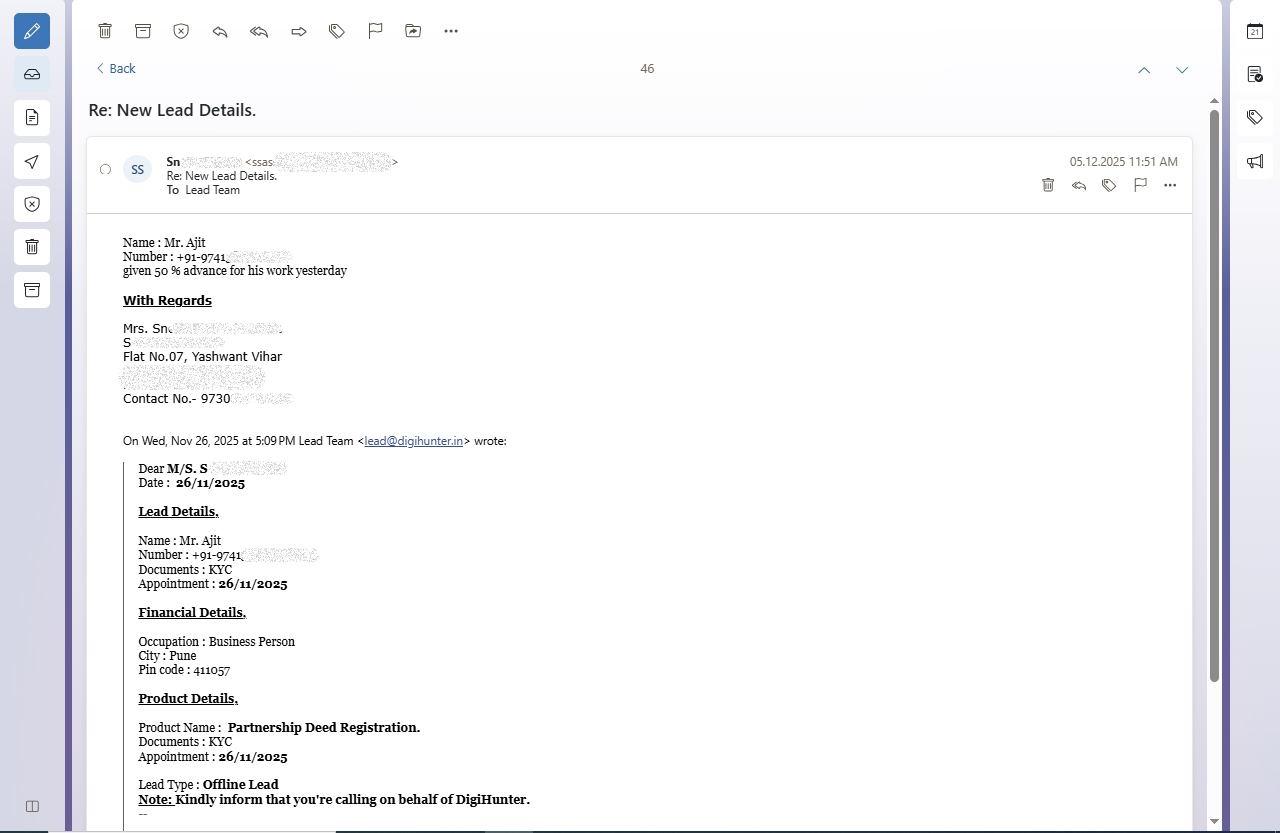The width and height of the screenshot is (1280, 833).
Task: Flag the message in the header
Action: pos(1140,185)
